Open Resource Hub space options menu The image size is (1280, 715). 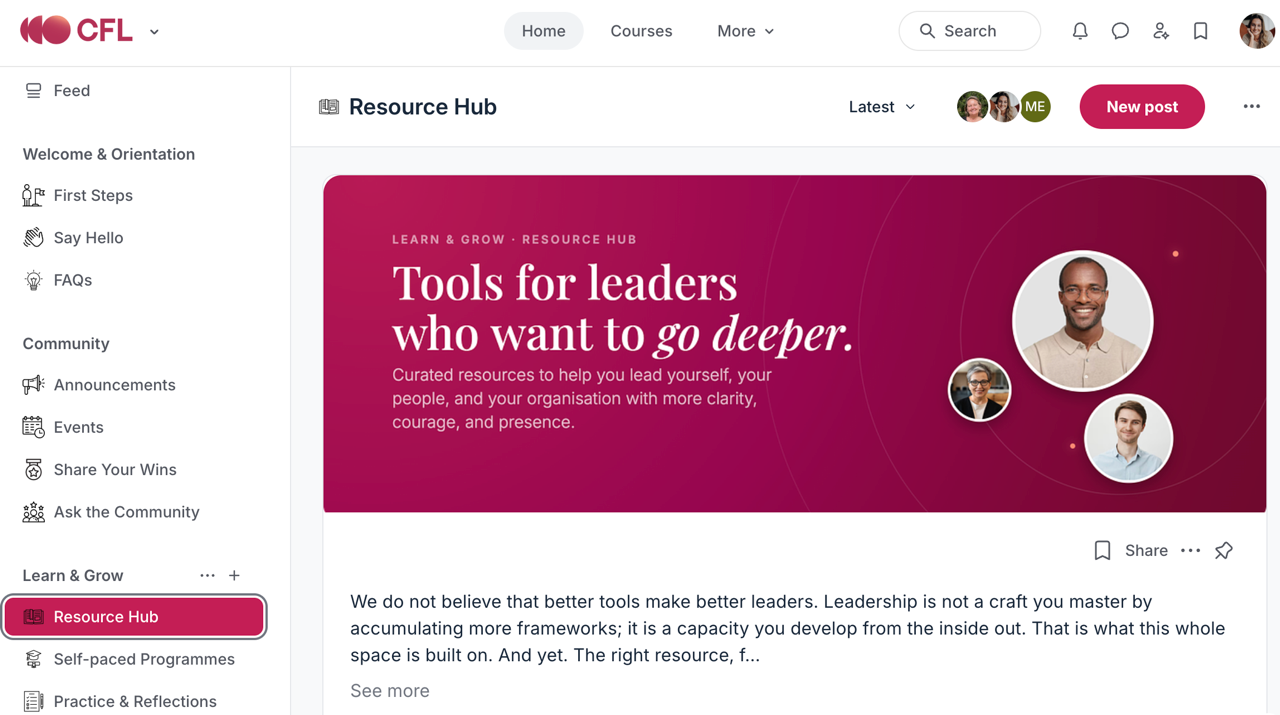coord(1251,106)
